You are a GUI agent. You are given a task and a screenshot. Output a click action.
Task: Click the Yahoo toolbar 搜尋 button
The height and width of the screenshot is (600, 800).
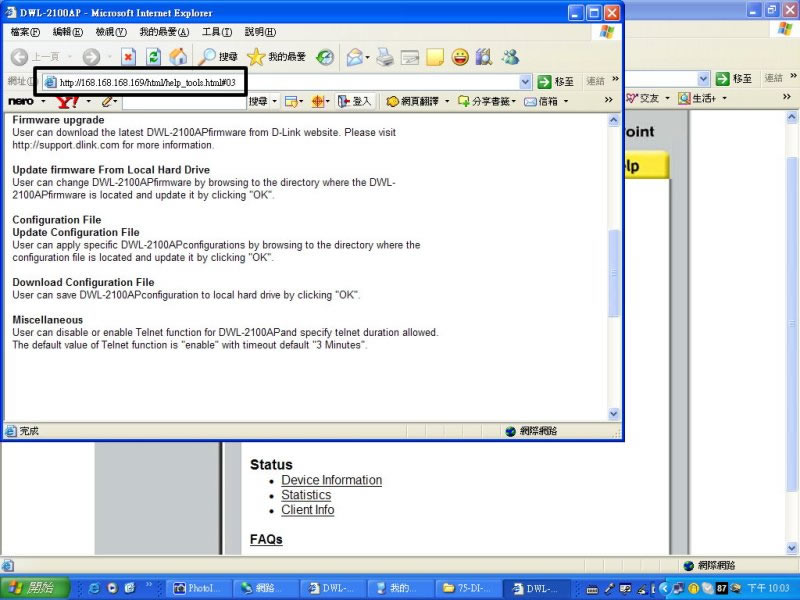(x=258, y=101)
